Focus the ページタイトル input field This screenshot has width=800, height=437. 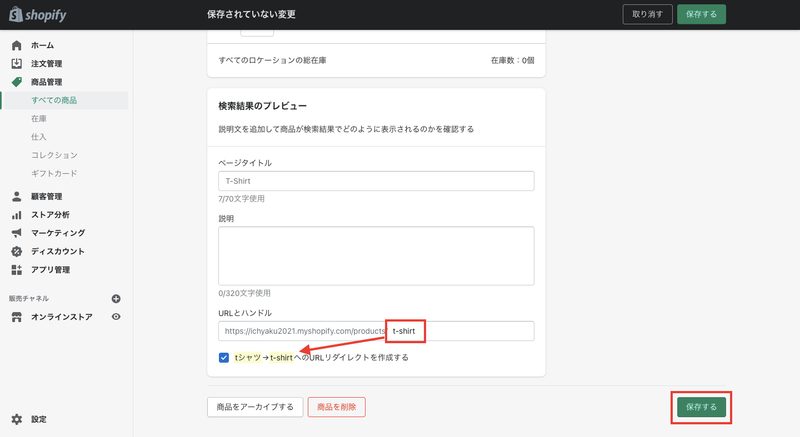[376, 181]
